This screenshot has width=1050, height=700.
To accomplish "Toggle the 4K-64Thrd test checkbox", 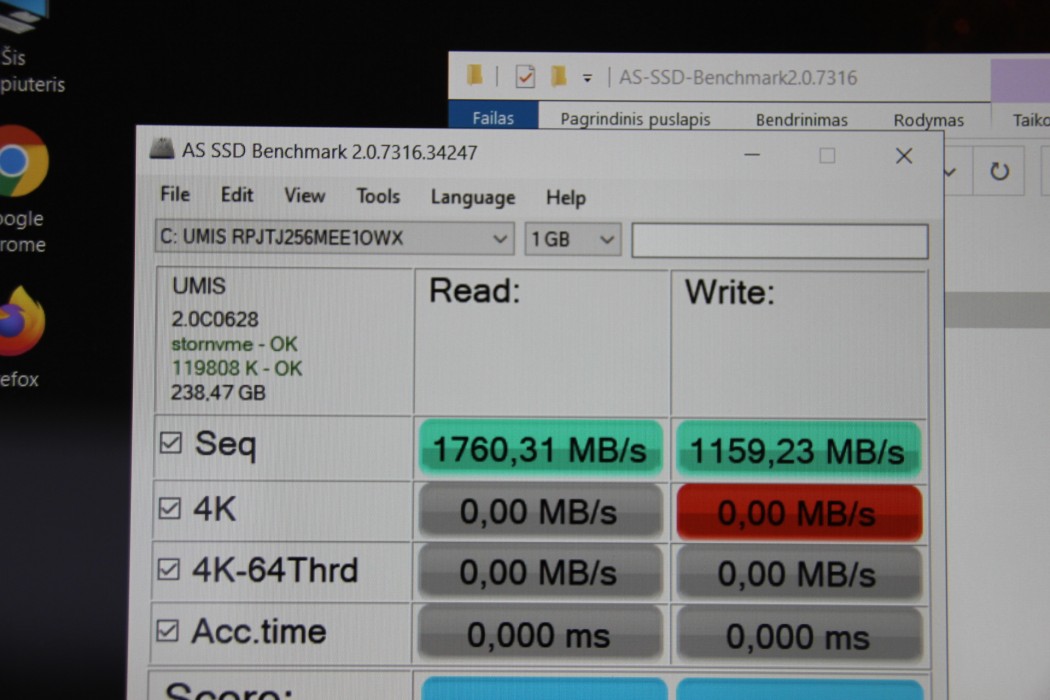I will [168, 569].
